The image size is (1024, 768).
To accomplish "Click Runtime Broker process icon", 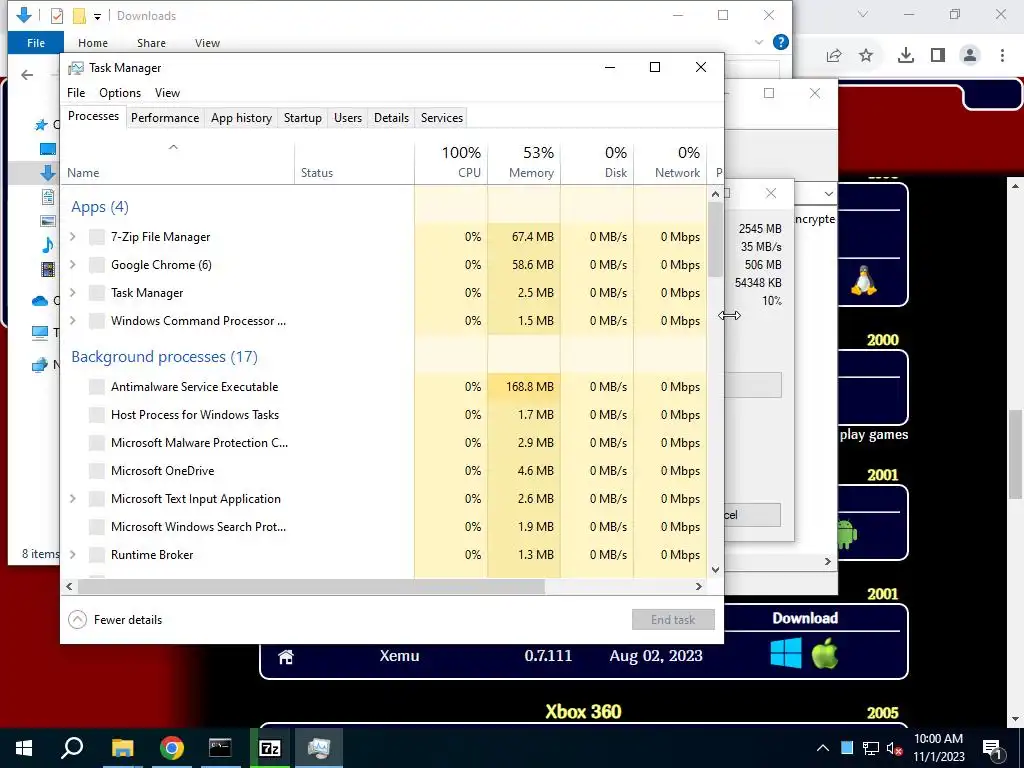I will [x=97, y=555].
